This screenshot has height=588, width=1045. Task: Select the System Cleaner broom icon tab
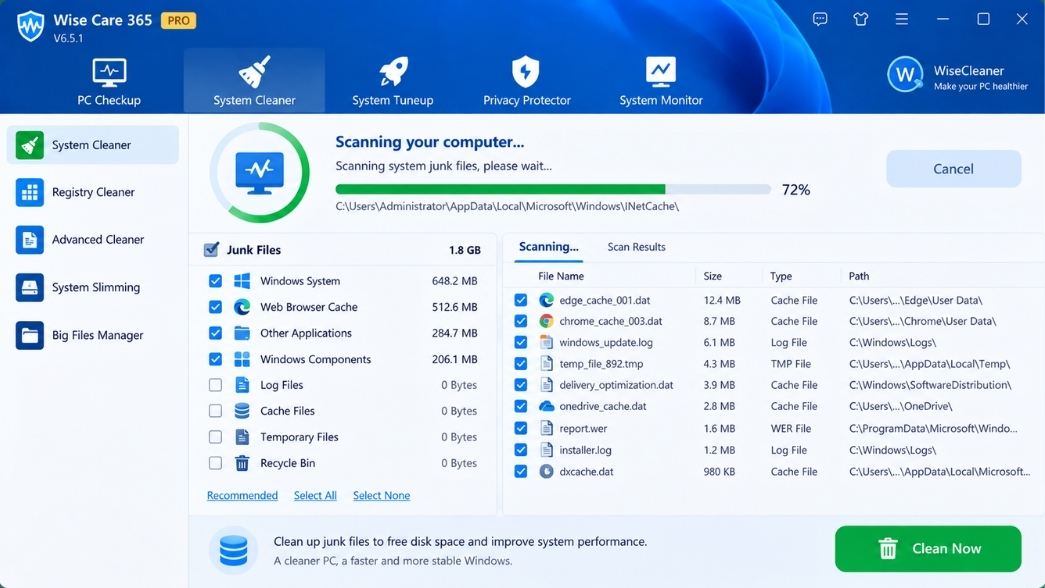(x=254, y=81)
